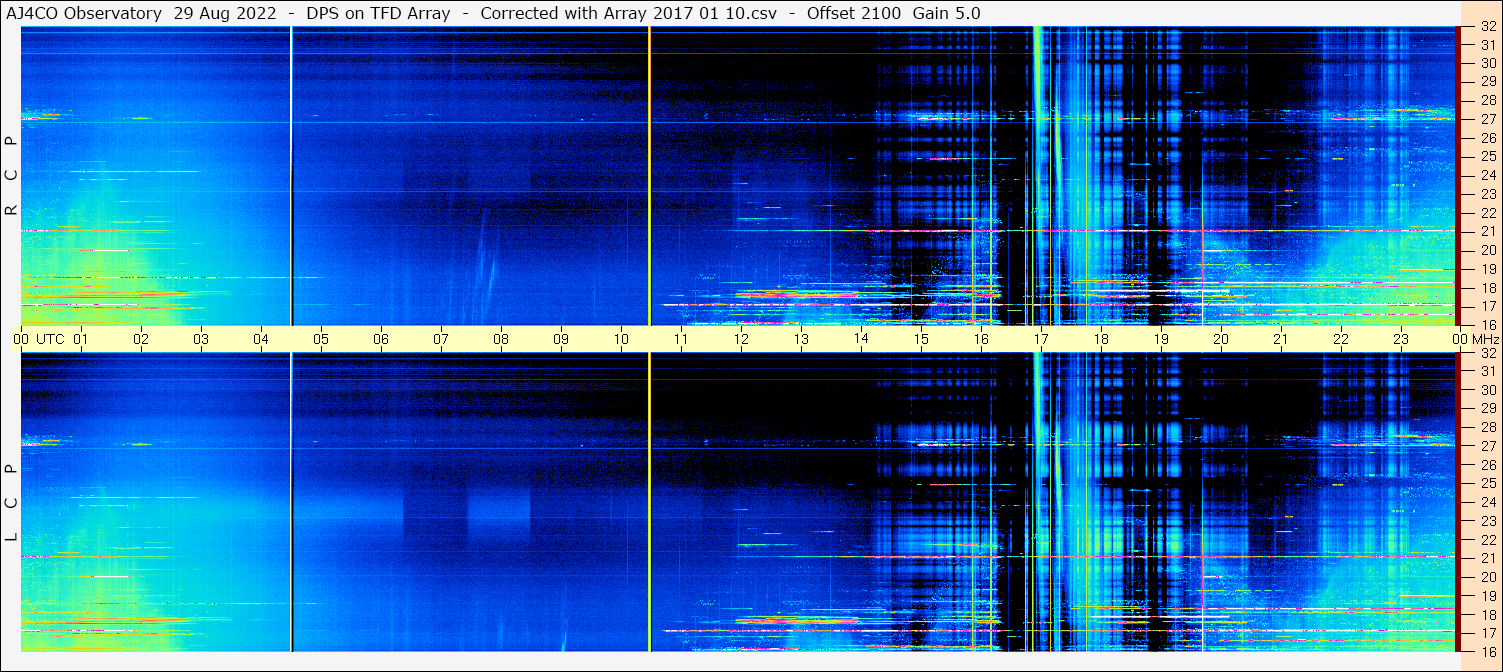Viewport: 1503px width, 672px height.
Task: Click the "11" hour label on time axis
Action: point(681,339)
